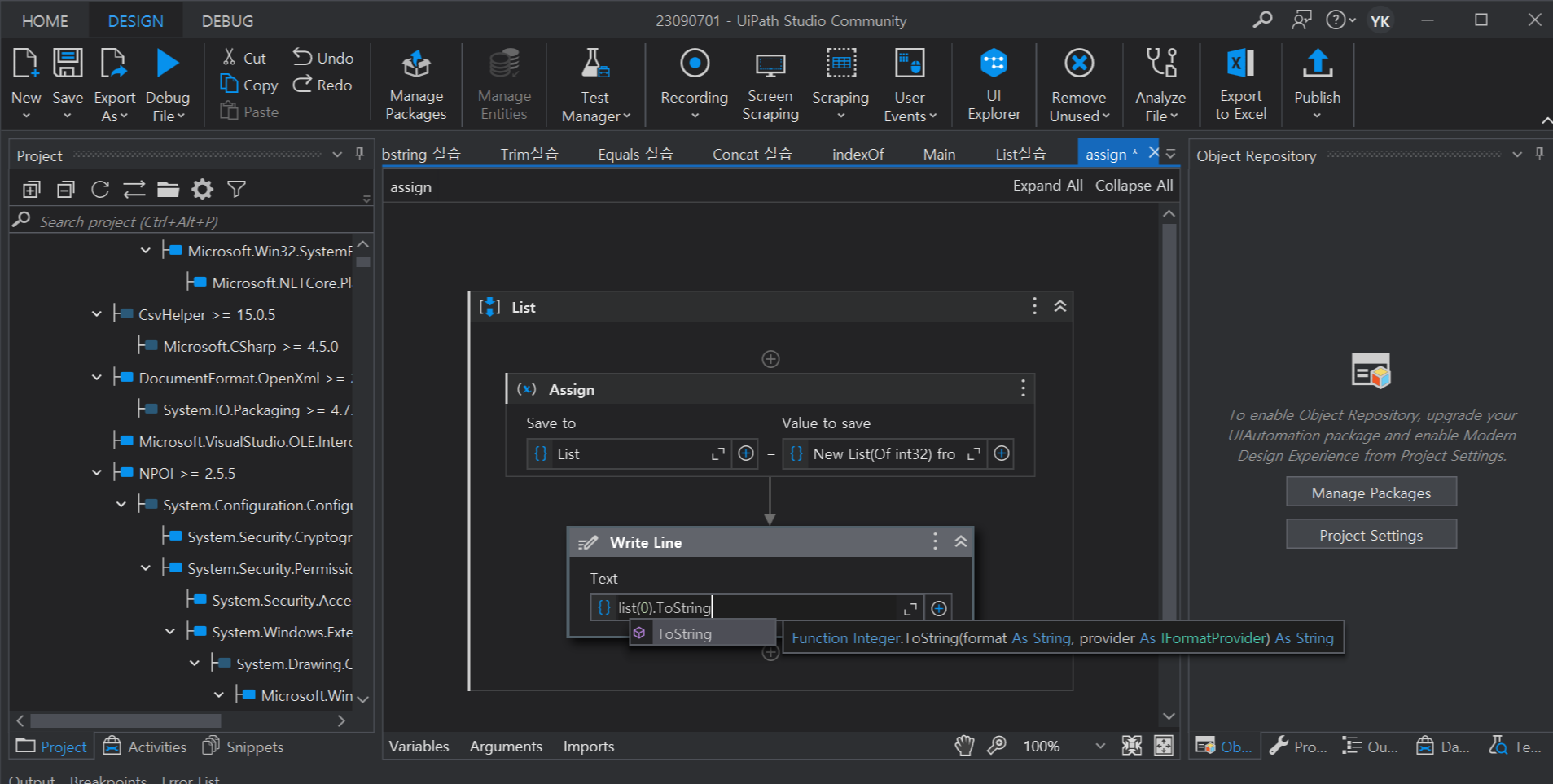
Task: Undo the last action
Action: click(x=323, y=58)
